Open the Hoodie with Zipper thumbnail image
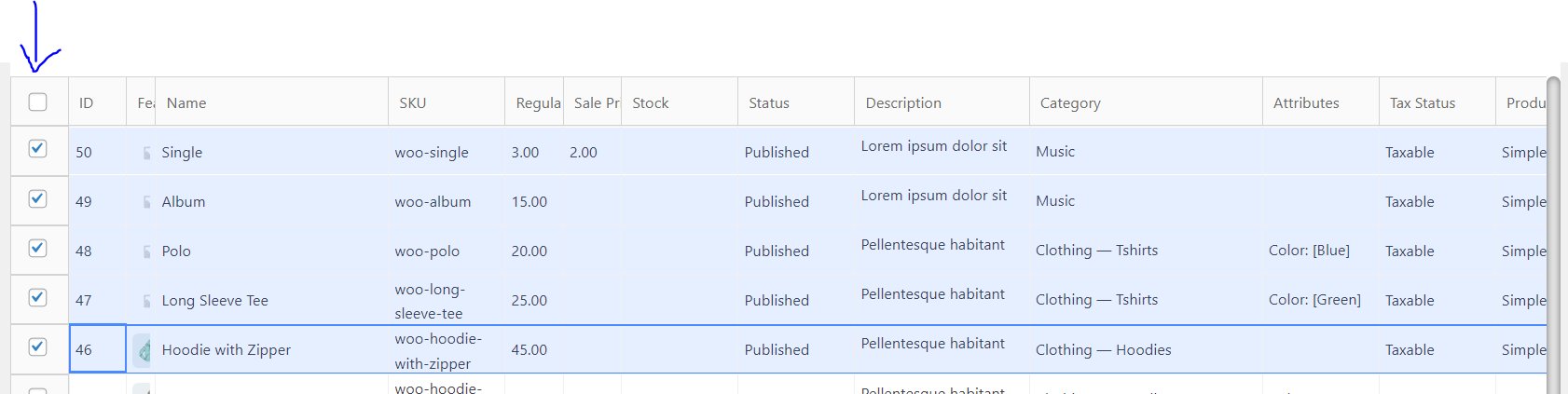The width and height of the screenshot is (1568, 394). 143,350
